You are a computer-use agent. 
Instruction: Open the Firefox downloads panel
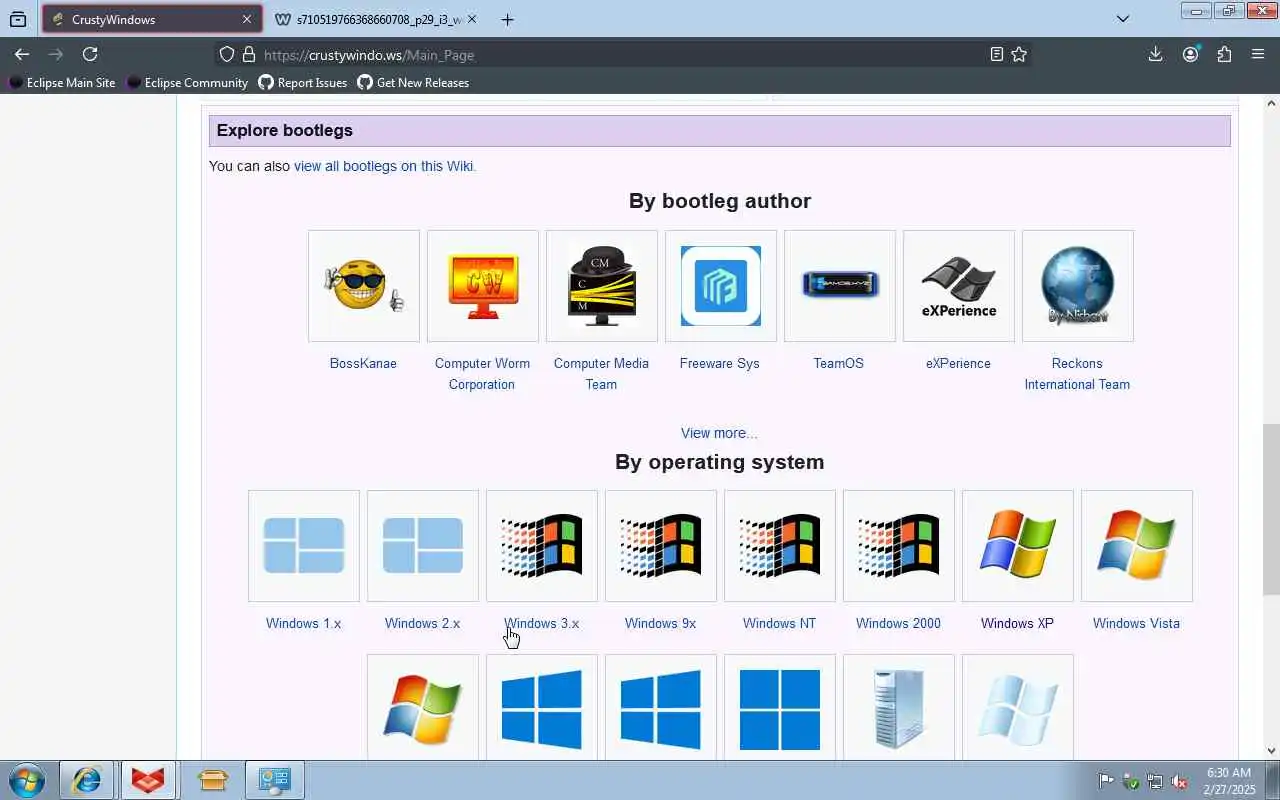[x=1155, y=54]
